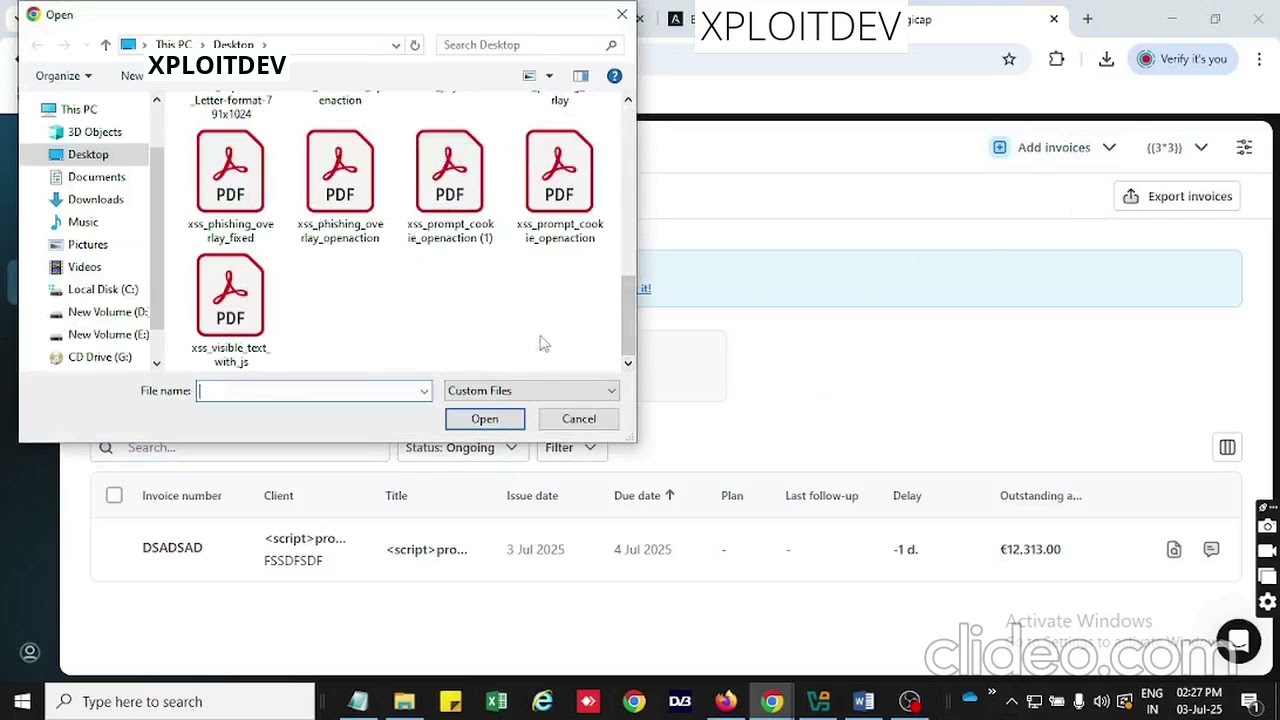This screenshot has height=720, width=1280.
Task: Open Pictures in navigation tree
Action: click(x=87, y=244)
